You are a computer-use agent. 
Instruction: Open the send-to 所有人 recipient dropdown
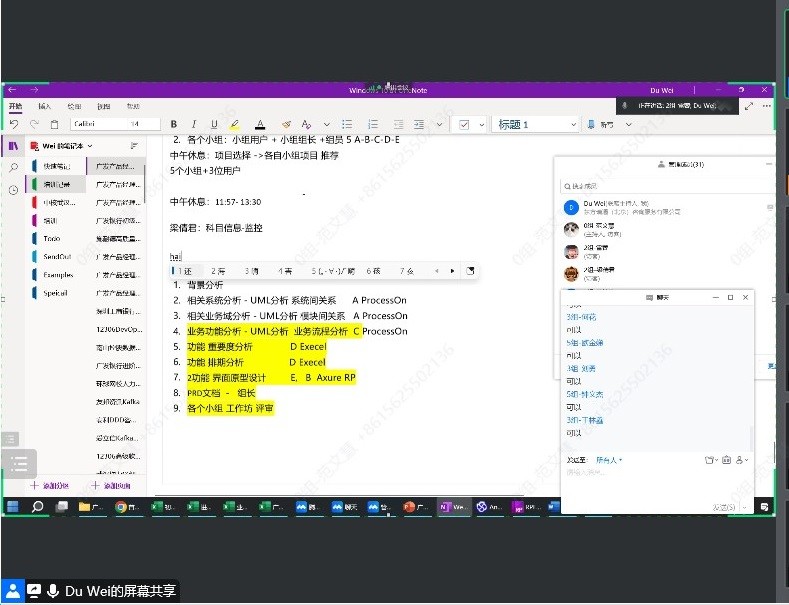[609, 460]
